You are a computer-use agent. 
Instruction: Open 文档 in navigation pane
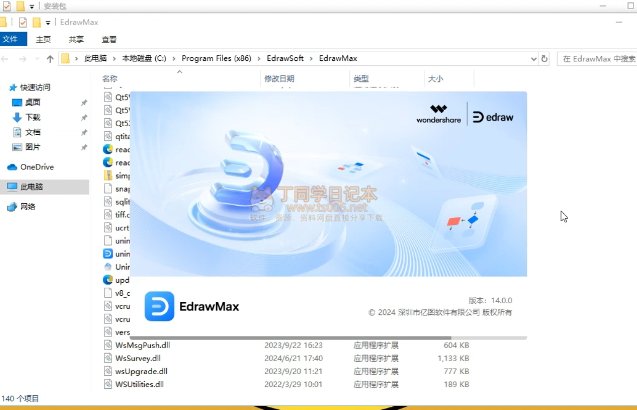32,132
